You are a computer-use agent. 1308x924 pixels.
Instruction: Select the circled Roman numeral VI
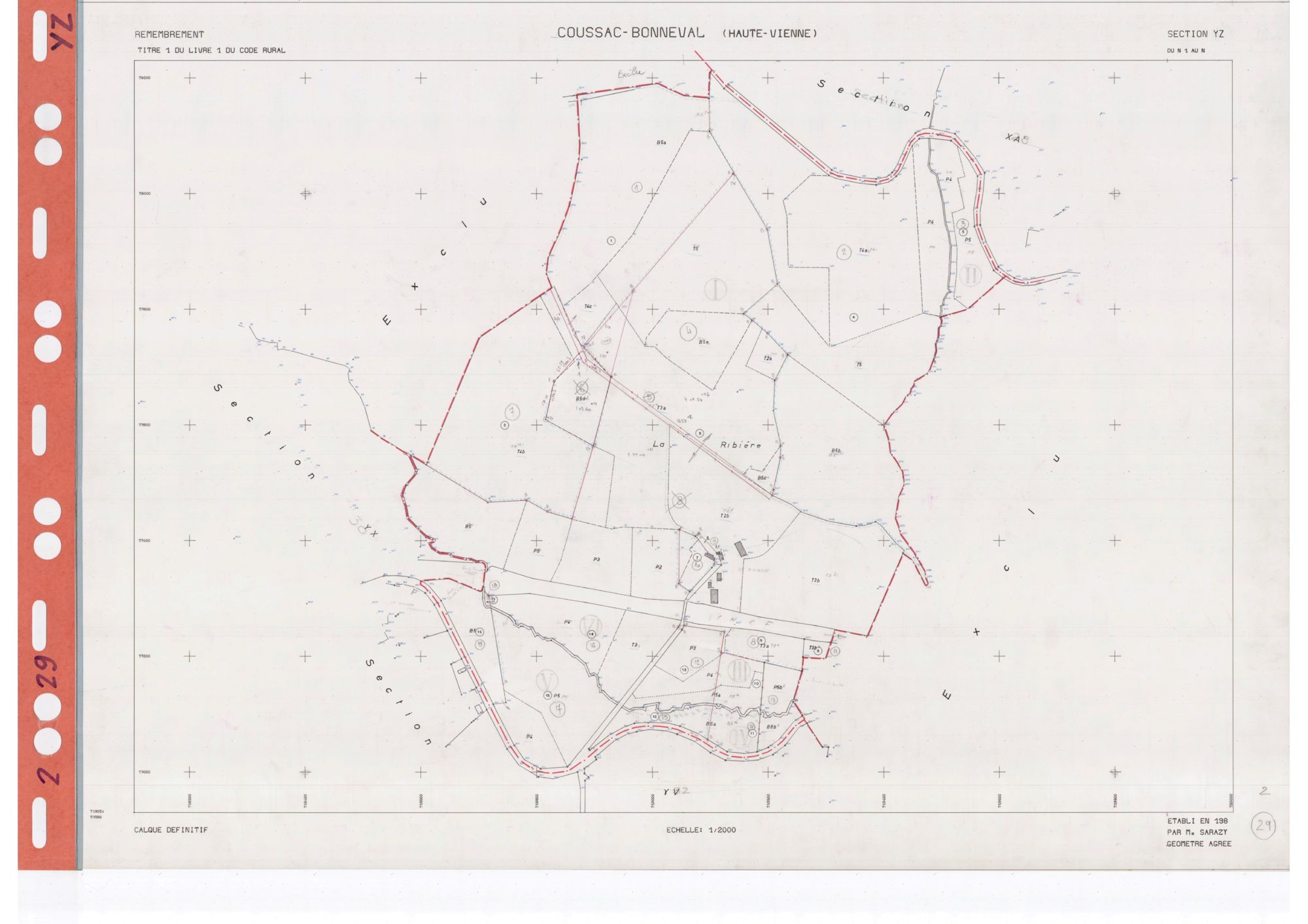591,625
